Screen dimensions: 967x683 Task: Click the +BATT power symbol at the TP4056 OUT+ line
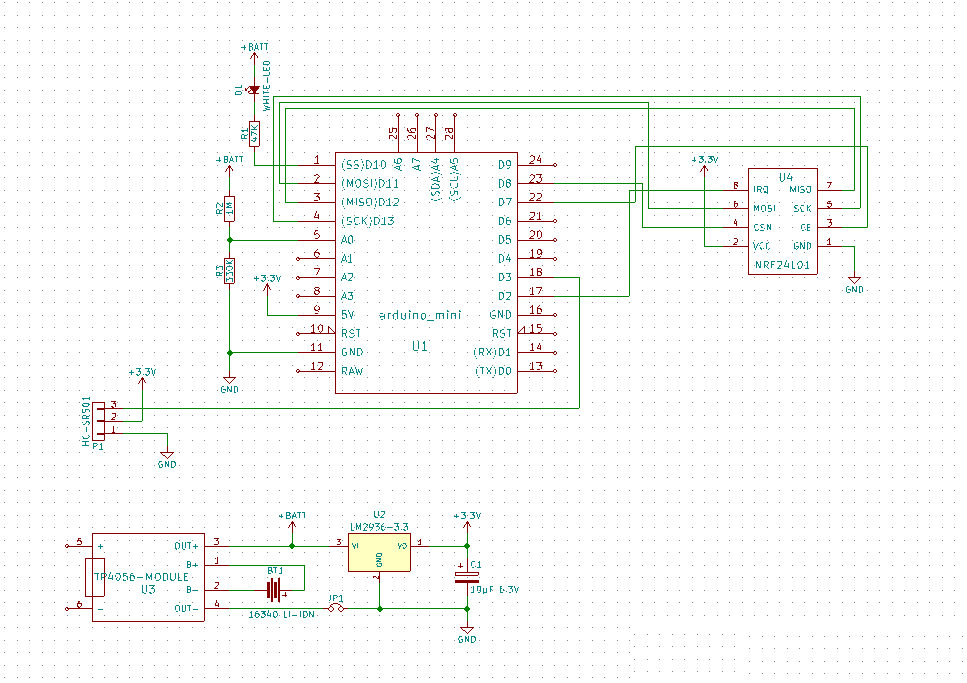292,521
